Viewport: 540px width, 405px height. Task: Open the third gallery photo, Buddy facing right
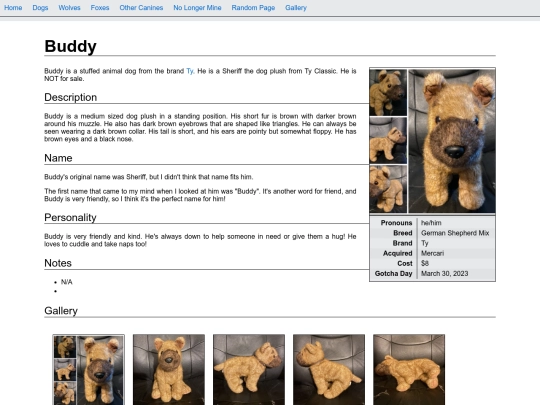[249, 370]
